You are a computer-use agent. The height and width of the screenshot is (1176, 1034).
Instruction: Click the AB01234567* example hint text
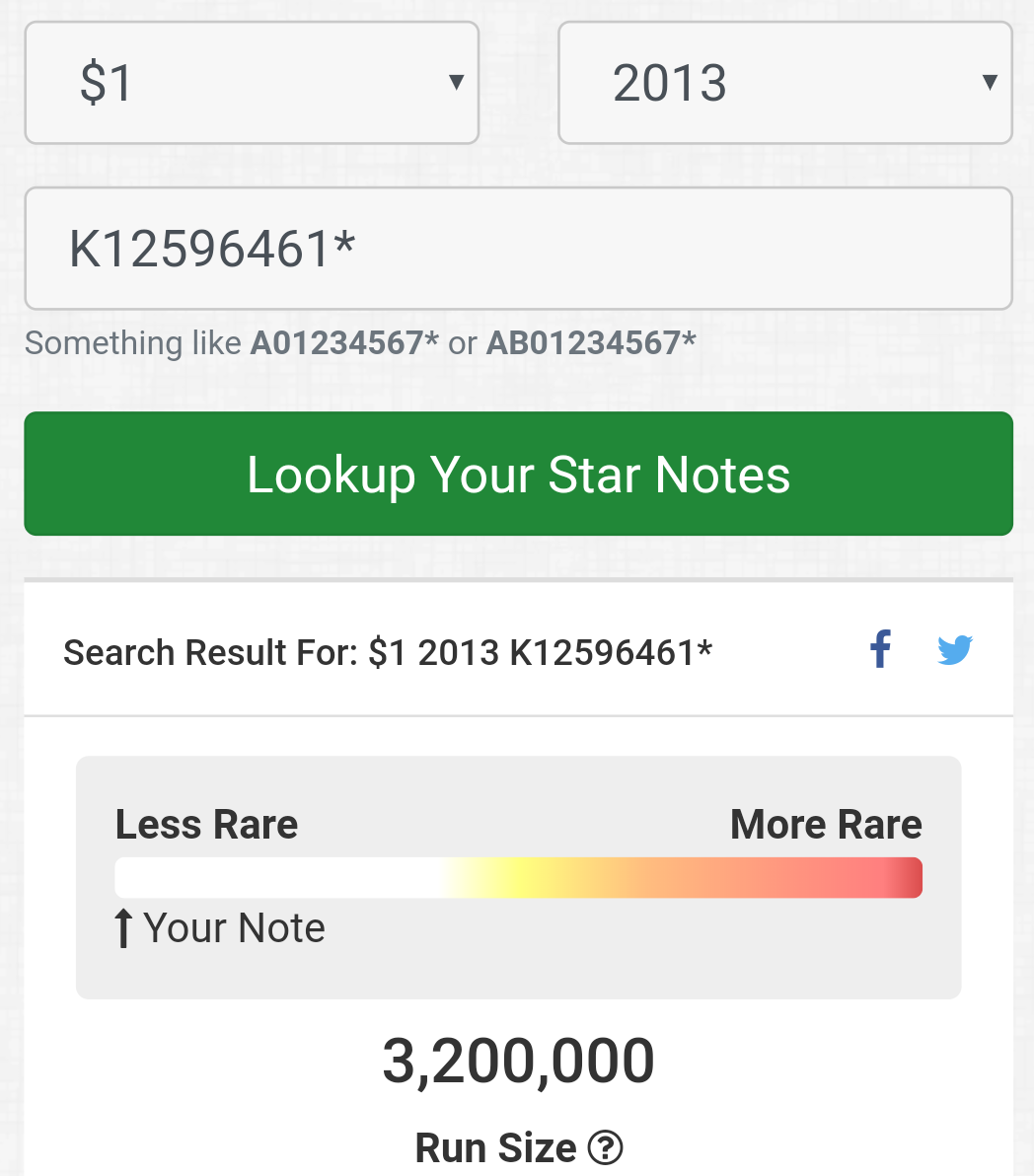591,343
